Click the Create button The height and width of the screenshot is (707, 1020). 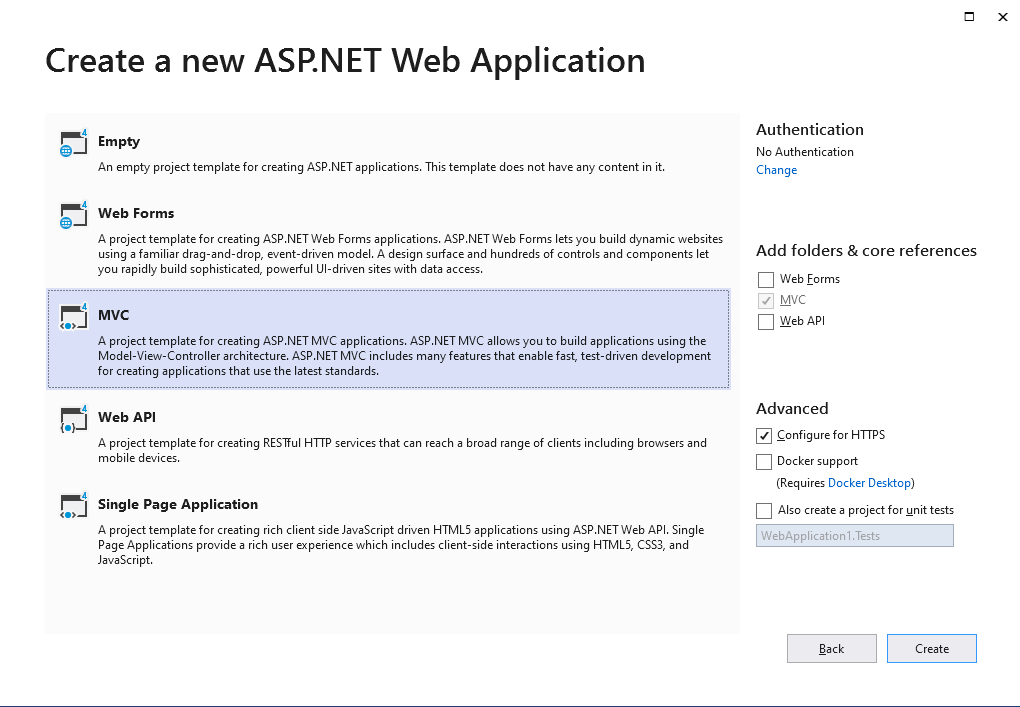pos(931,648)
